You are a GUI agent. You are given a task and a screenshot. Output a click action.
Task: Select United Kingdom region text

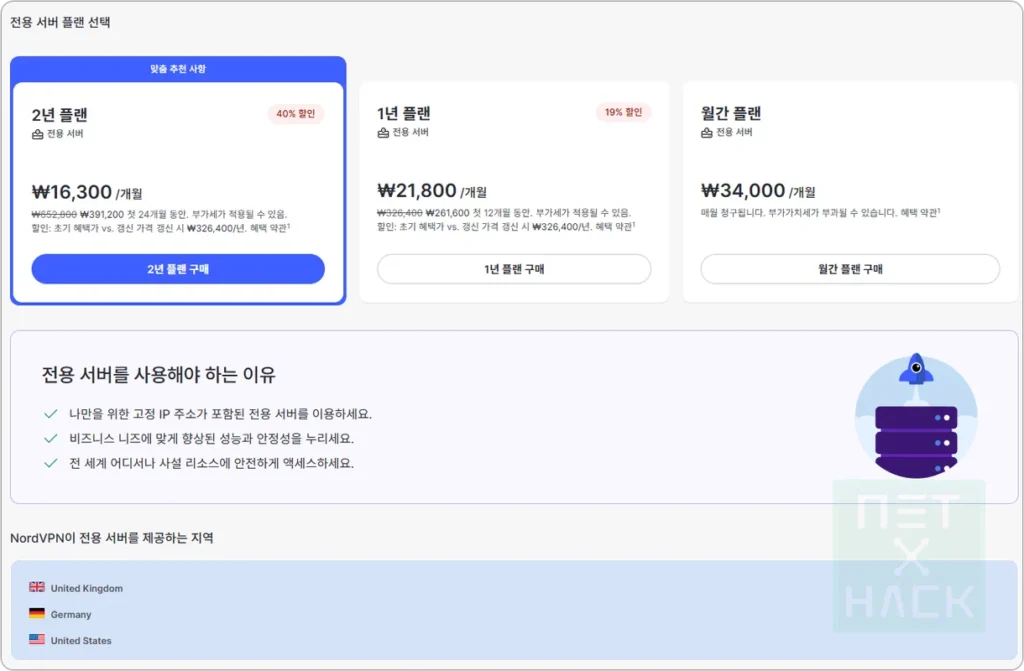click(87, 588)
